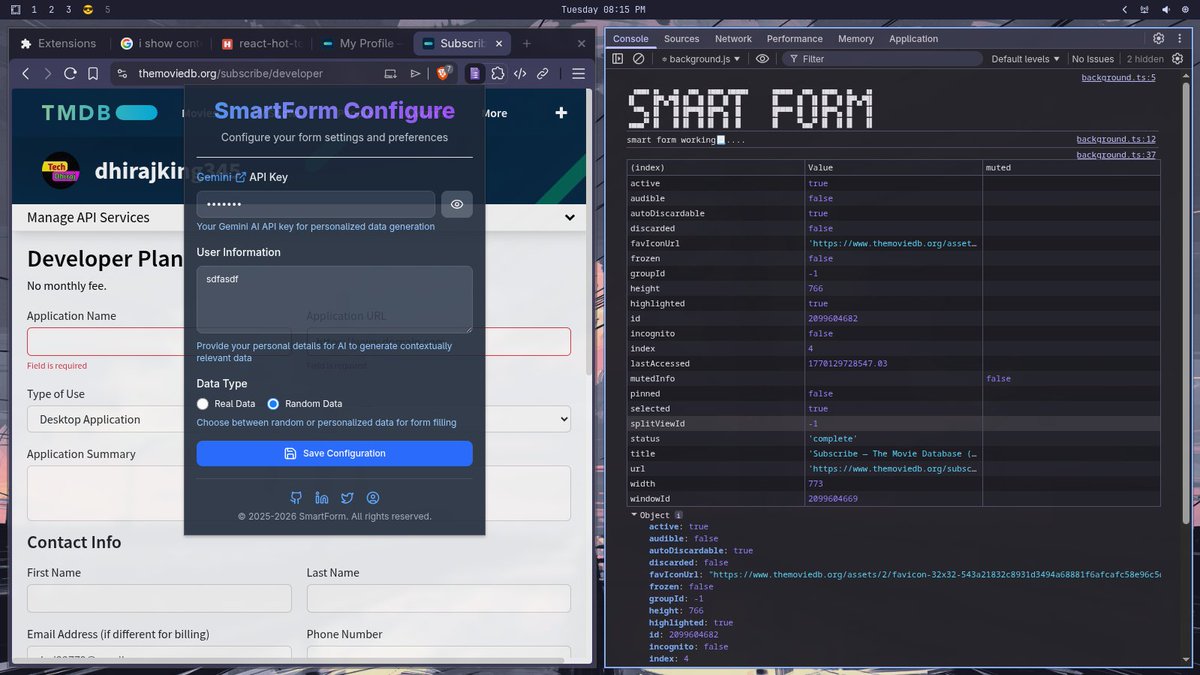Click the Application Summary text area

pyautogui.click(x=299, y=493)
